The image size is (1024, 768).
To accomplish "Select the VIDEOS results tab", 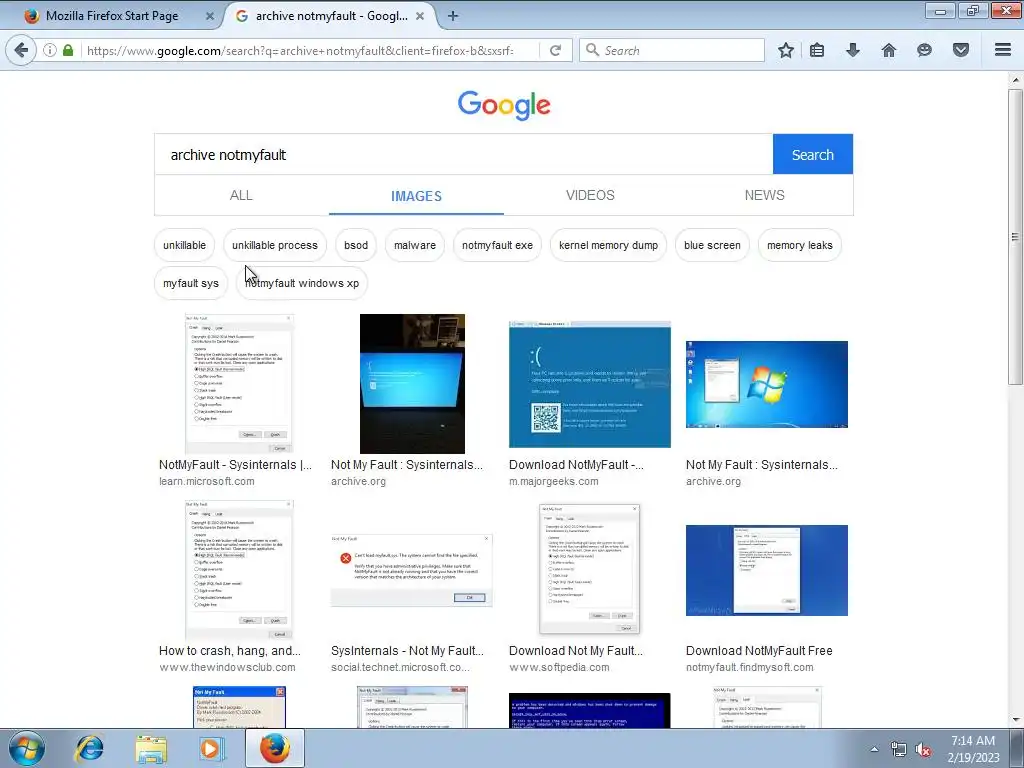I will click(590, 195).
